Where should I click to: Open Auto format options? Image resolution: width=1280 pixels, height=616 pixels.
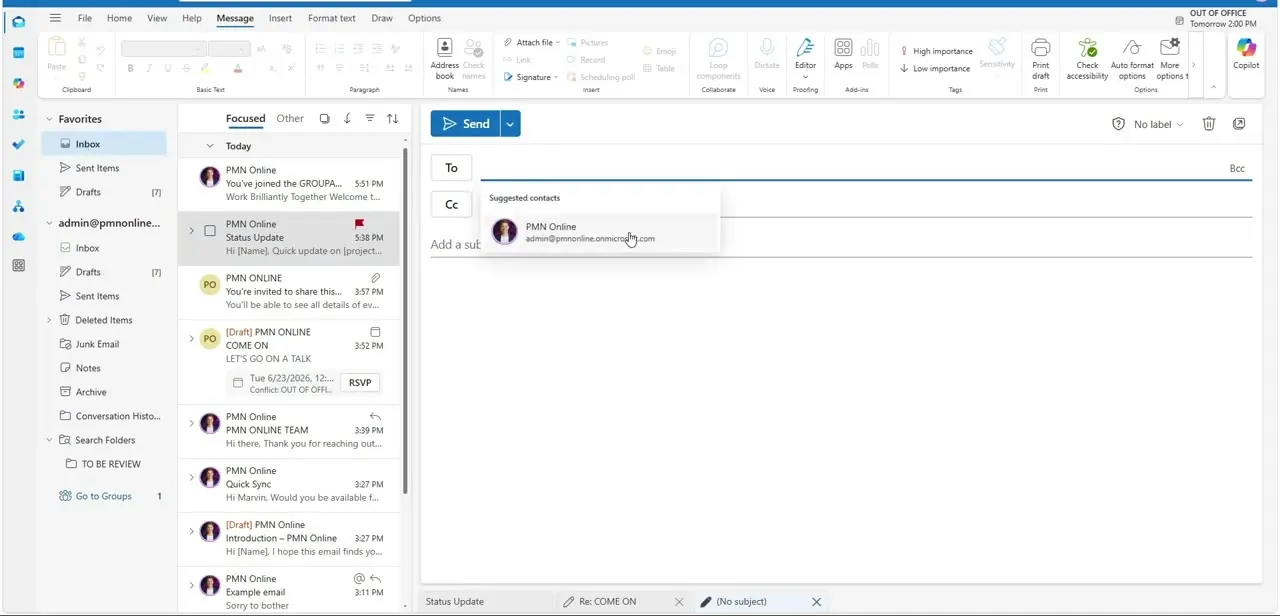coord(1132,59)
